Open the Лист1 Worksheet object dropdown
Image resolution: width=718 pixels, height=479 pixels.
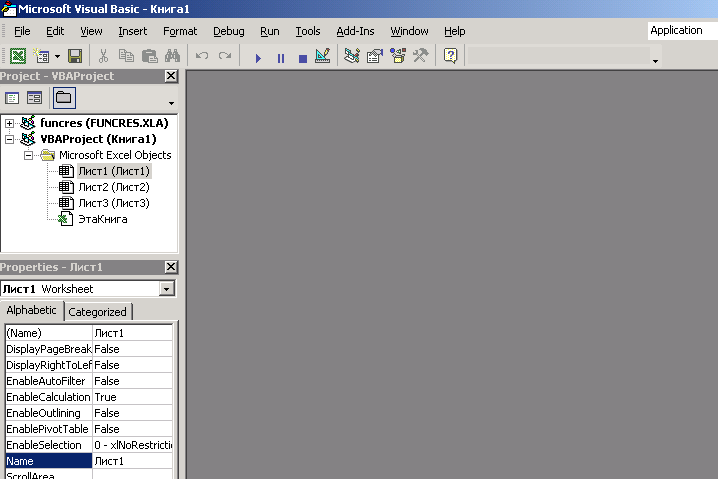[x=167, y=289]
